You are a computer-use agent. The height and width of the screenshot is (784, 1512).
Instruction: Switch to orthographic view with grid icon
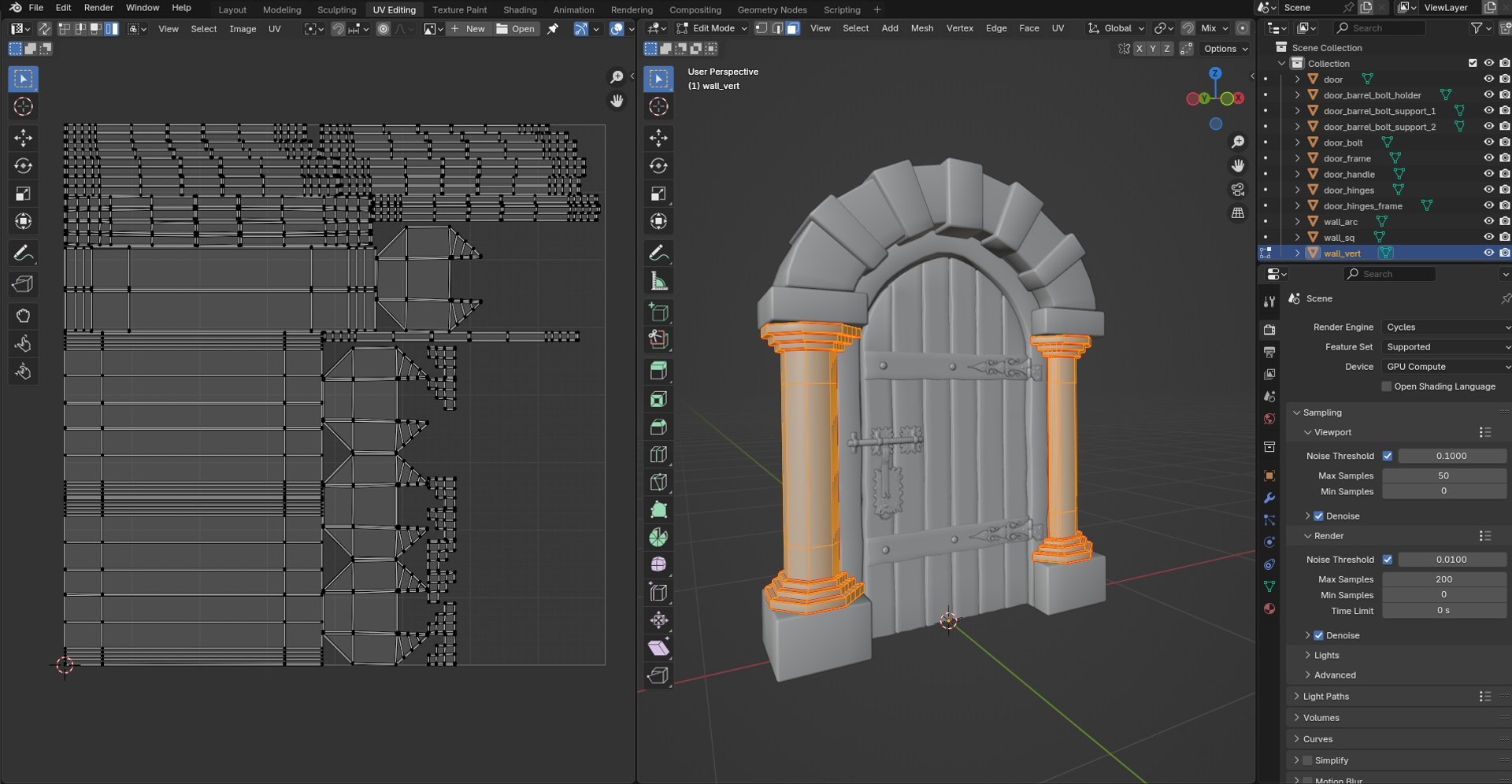point(1238,213)
